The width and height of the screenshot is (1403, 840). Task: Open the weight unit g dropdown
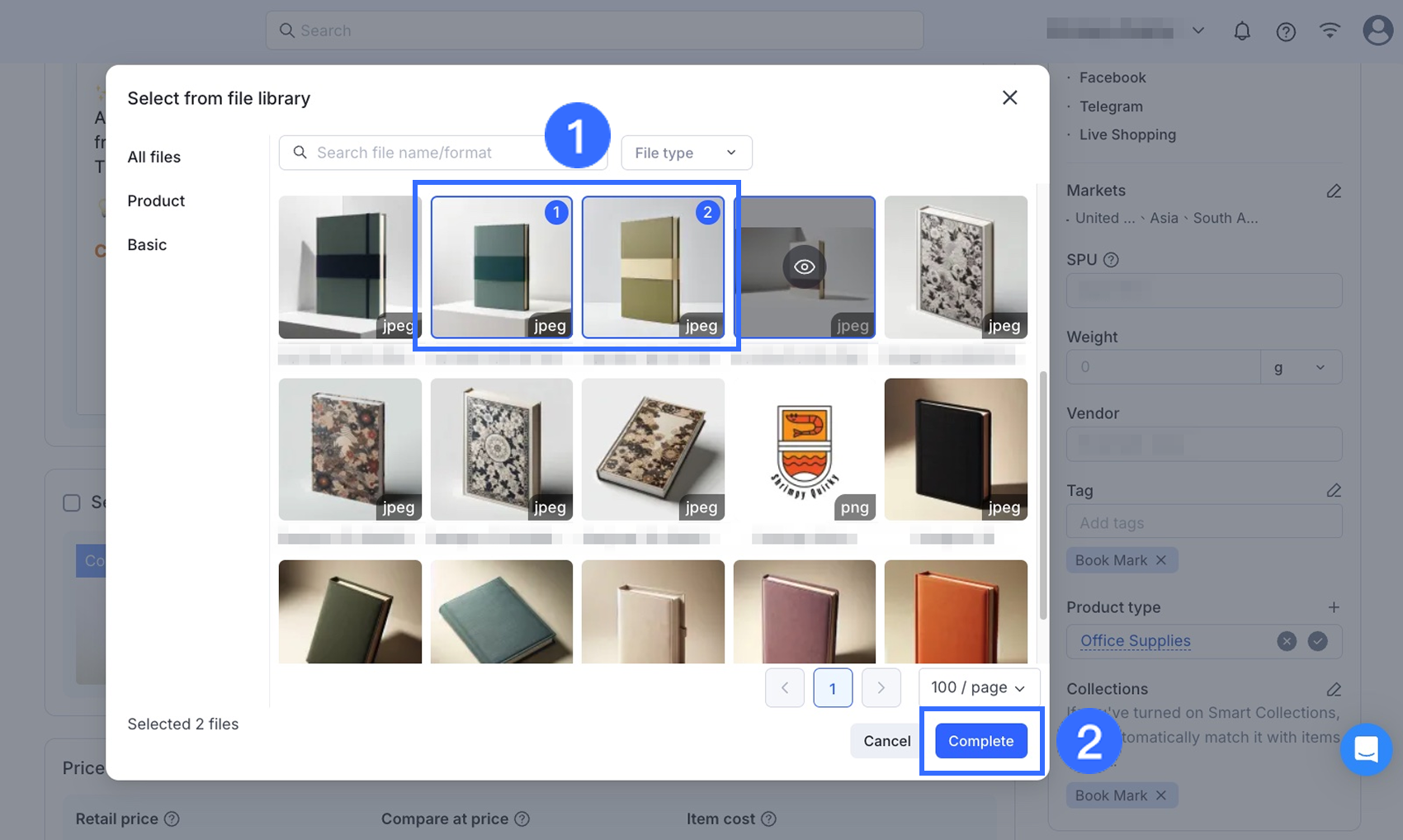point(1300,367)
